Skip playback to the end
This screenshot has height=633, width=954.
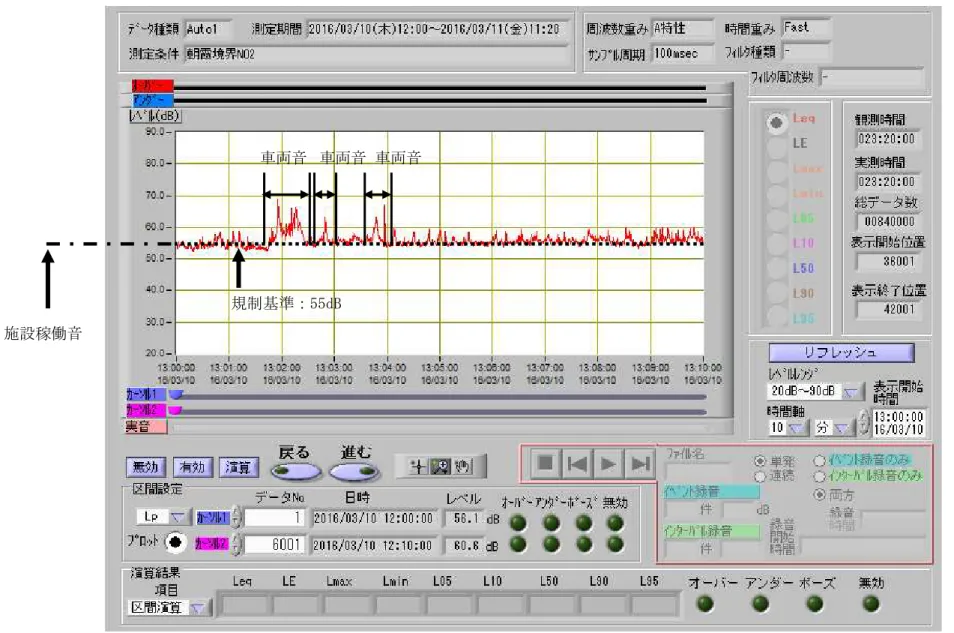639,464
